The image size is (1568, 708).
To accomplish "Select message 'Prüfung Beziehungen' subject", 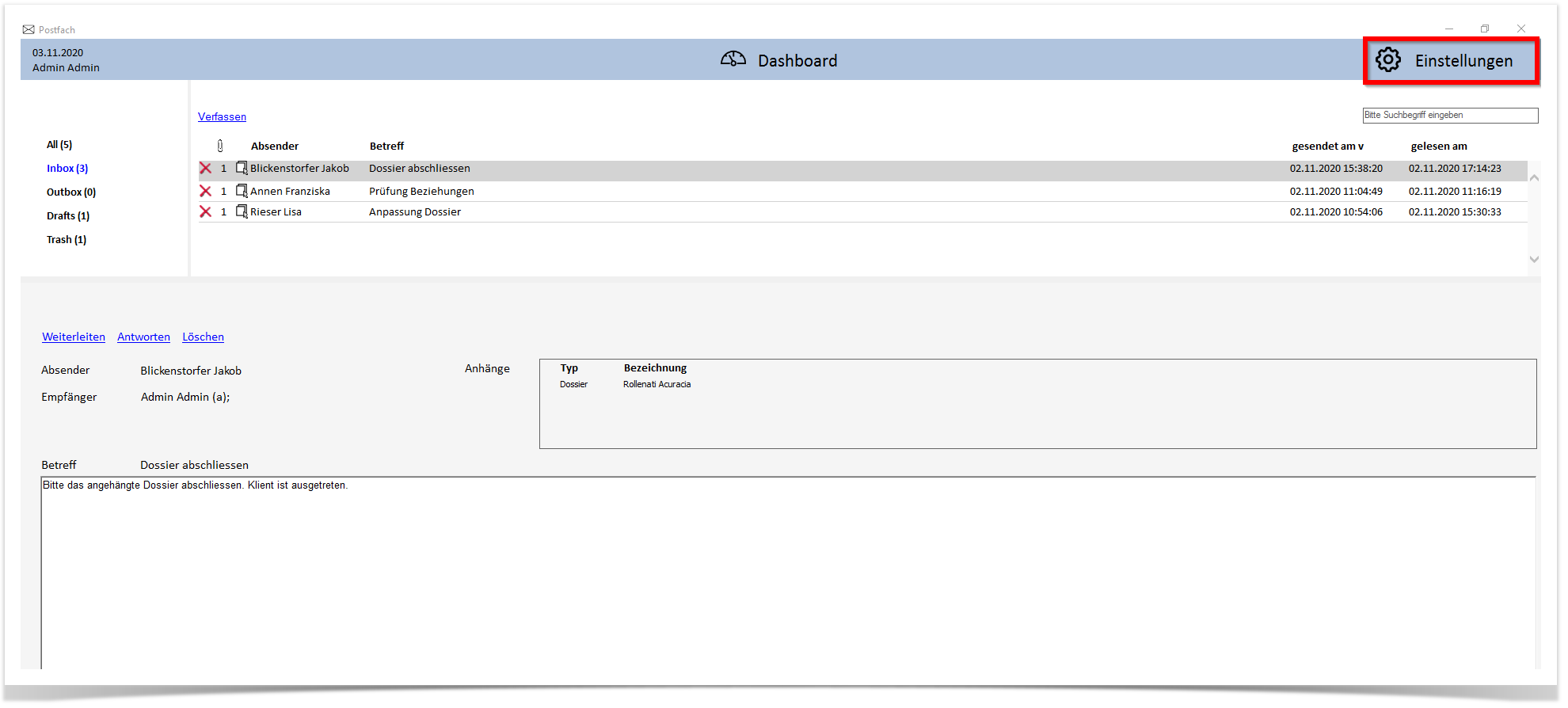I will [421, 192].
